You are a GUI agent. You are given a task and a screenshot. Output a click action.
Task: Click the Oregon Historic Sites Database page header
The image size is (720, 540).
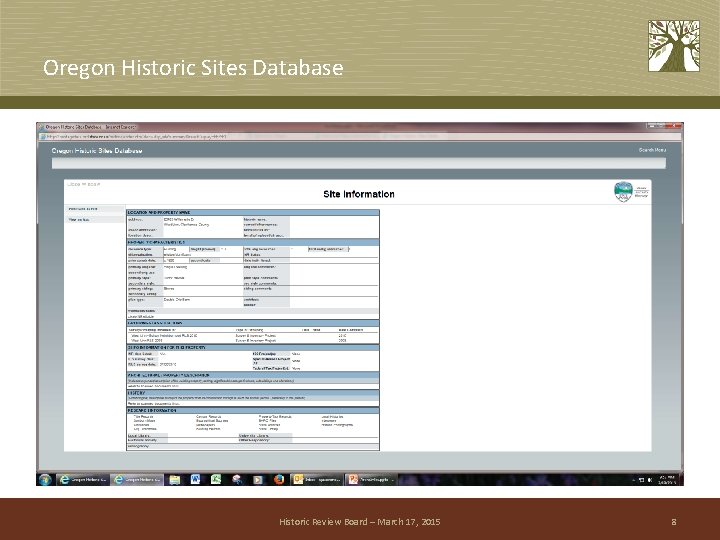[x=97, y=151]
